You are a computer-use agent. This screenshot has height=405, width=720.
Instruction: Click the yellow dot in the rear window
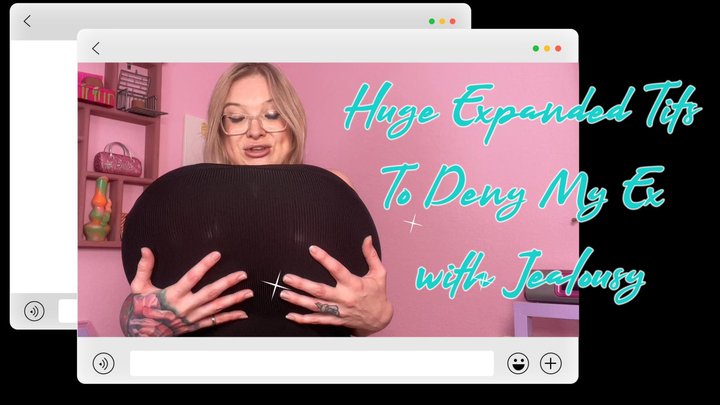[x=442, y=21]
